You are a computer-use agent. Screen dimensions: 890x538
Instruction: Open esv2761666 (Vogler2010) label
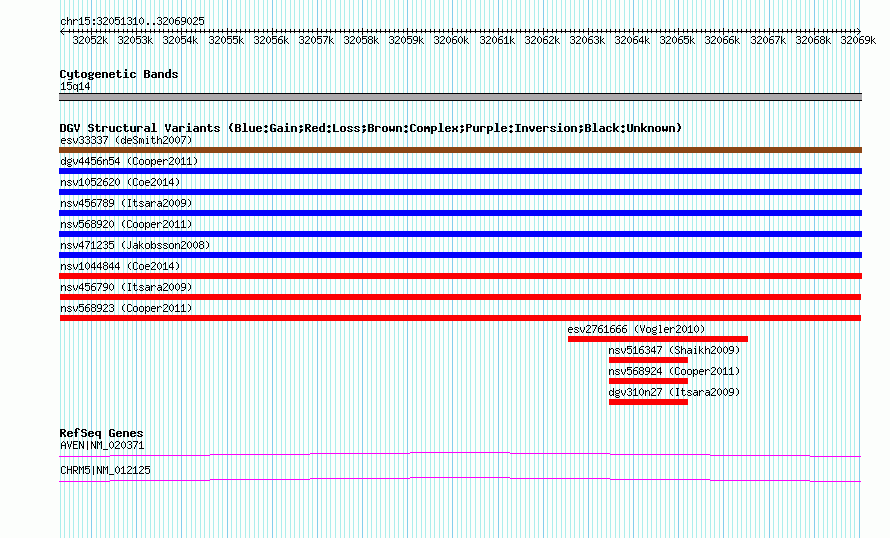coord(636,329)
